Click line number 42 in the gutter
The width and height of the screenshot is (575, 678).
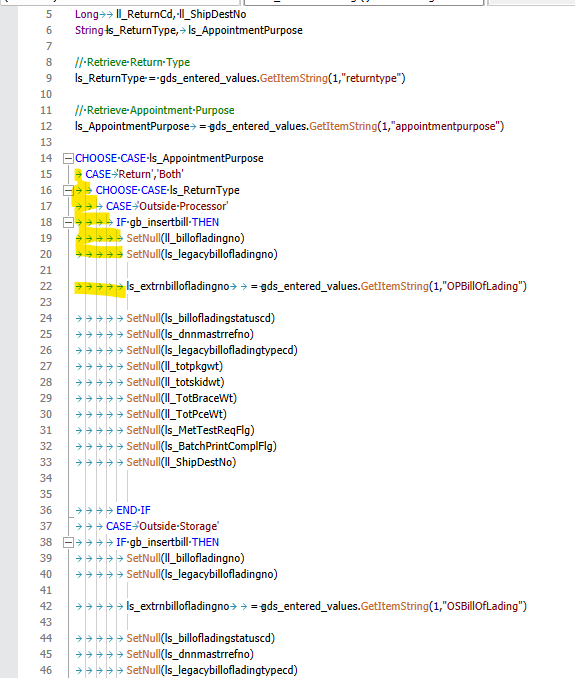click(46, 606)
